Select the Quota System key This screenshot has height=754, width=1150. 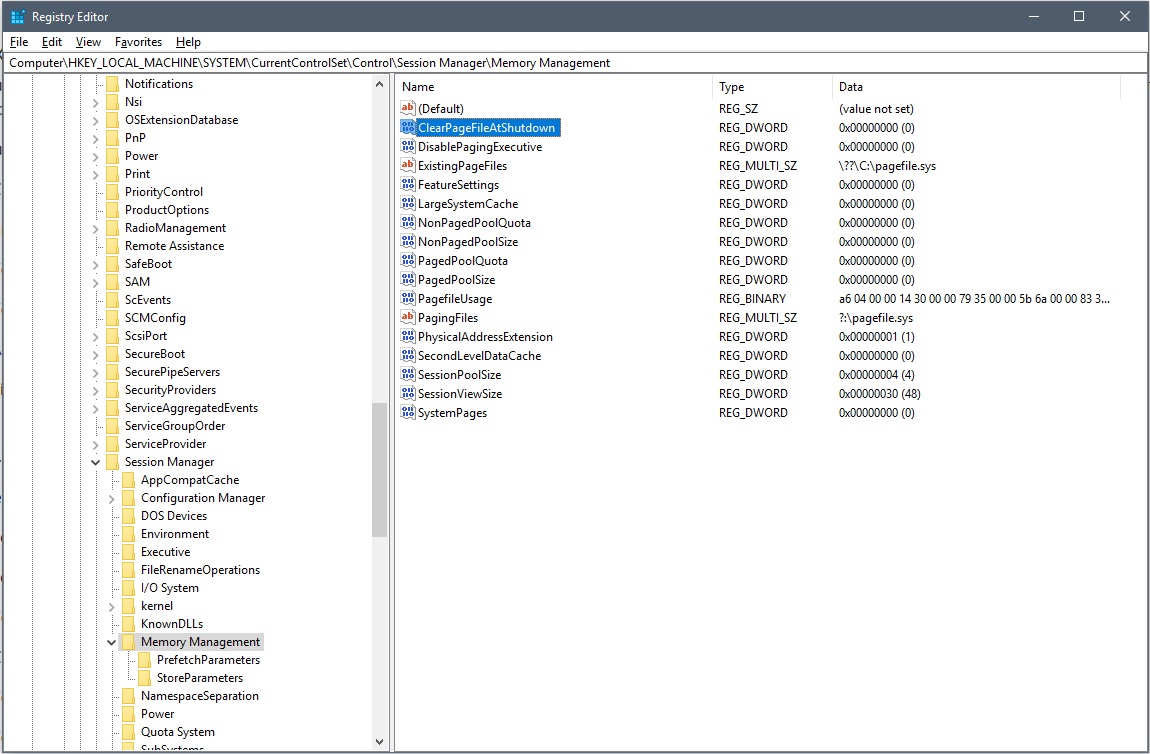tap(177, 732)
